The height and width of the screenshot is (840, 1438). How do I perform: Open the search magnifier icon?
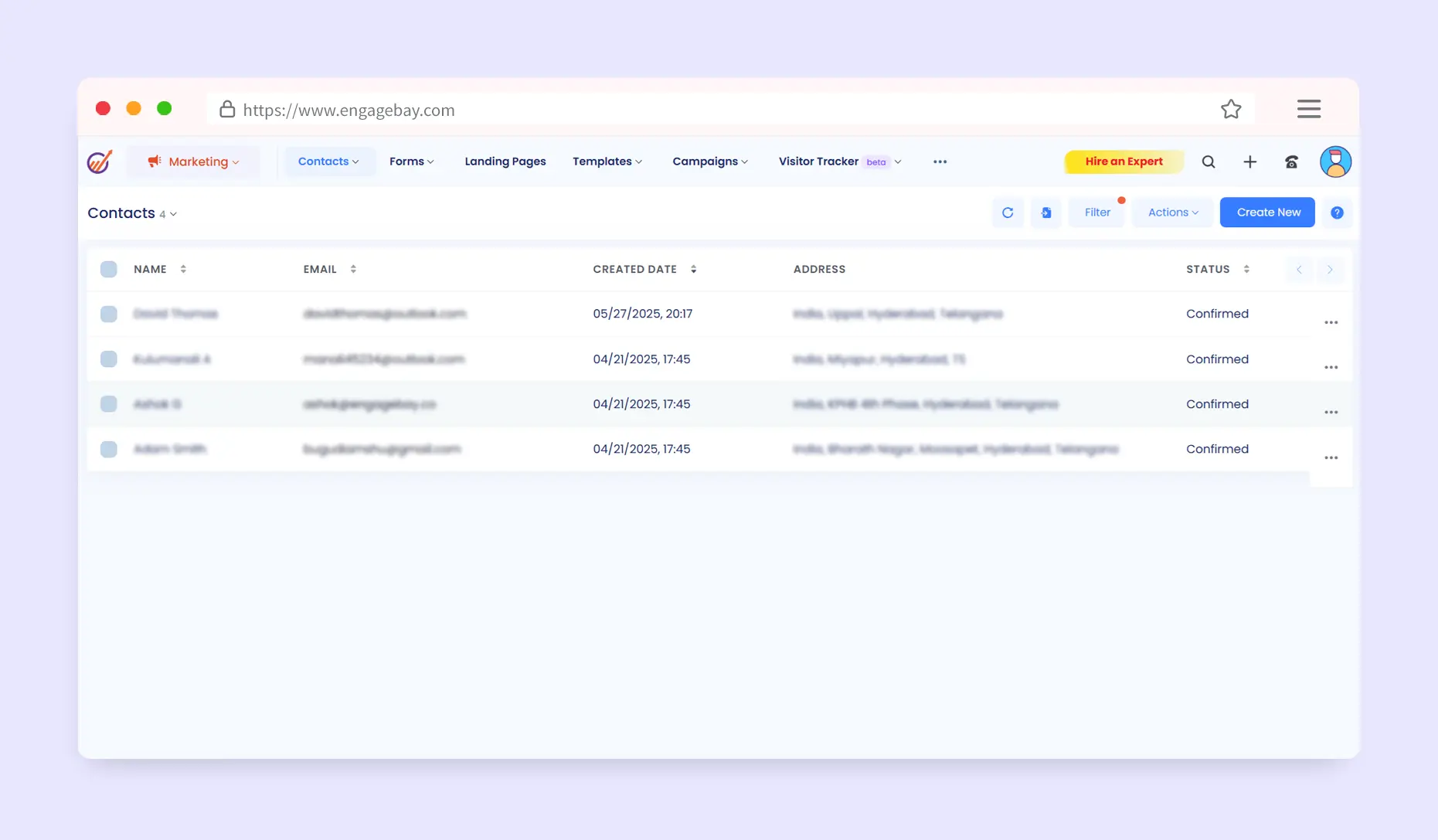point(1209,162)
